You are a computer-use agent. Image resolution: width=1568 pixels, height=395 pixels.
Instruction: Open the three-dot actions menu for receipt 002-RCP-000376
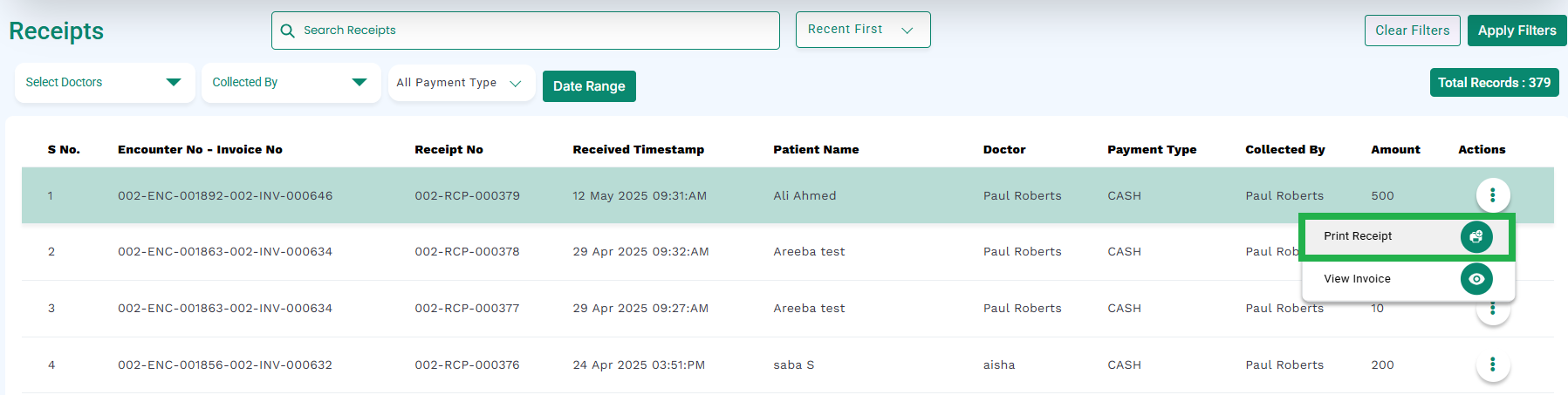tap(1492, 364)
